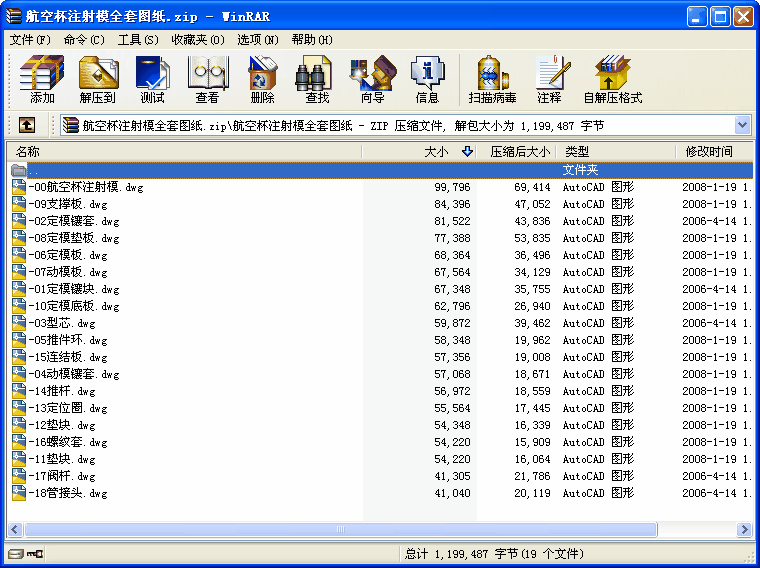Image resolution: width=760 pixels, height=568 pixels.
Task: Select file -00航空杯注射模.dwg
Action: [x=86, y=187]
